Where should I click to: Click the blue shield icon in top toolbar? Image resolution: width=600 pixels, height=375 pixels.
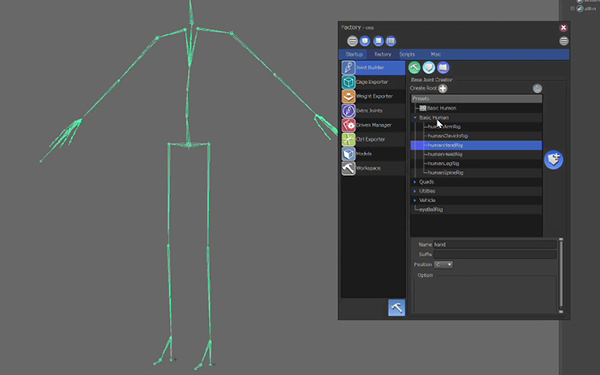tap(365, 41)
